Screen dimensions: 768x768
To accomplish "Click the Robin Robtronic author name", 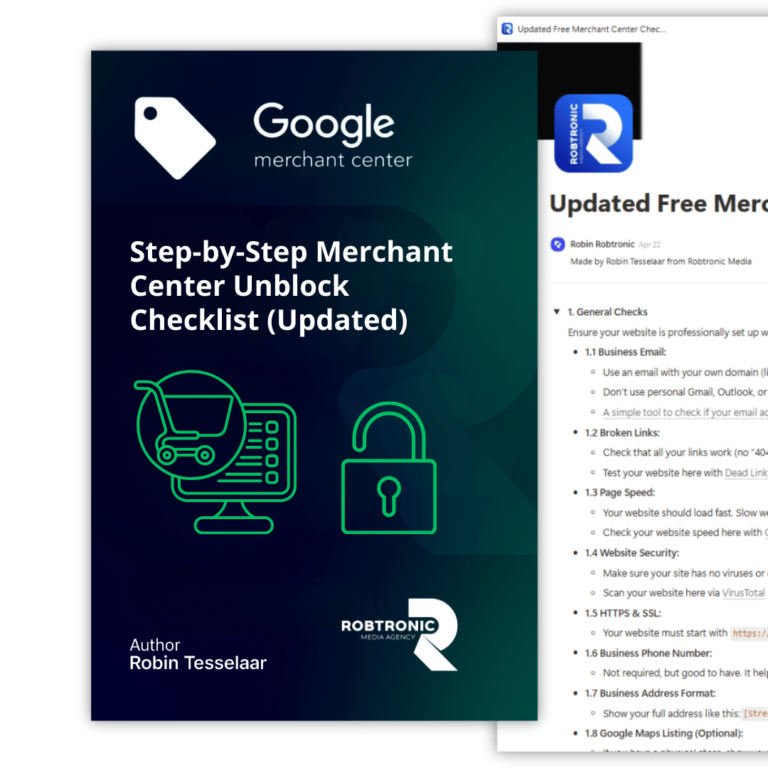I will tap(600, 245).
